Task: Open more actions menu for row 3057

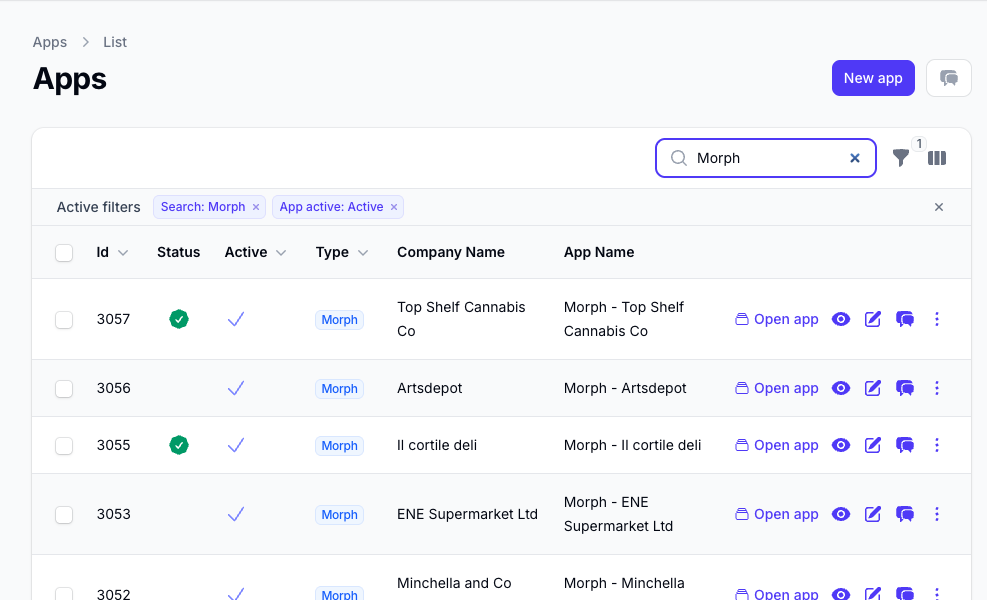Action: [937, 319]
